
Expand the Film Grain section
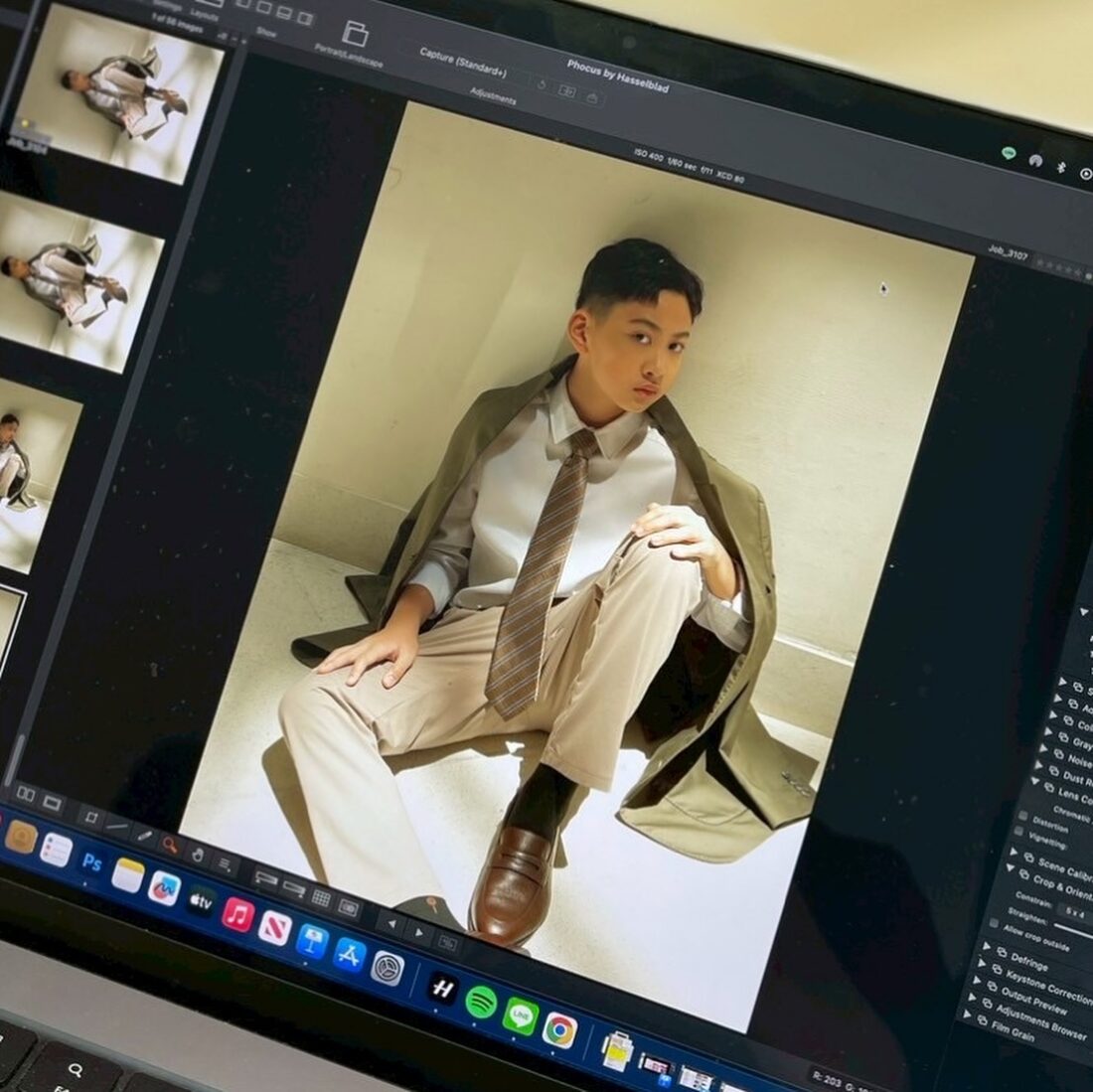click(968, 1014)
